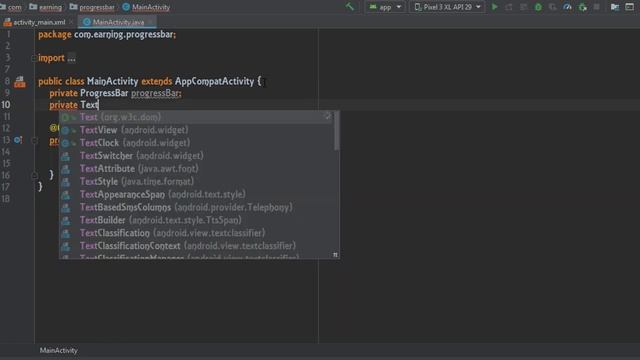Click the autocomplete popup scrollbar thumb
Viewport: 640px width, 360px height.
coord(337,131)
